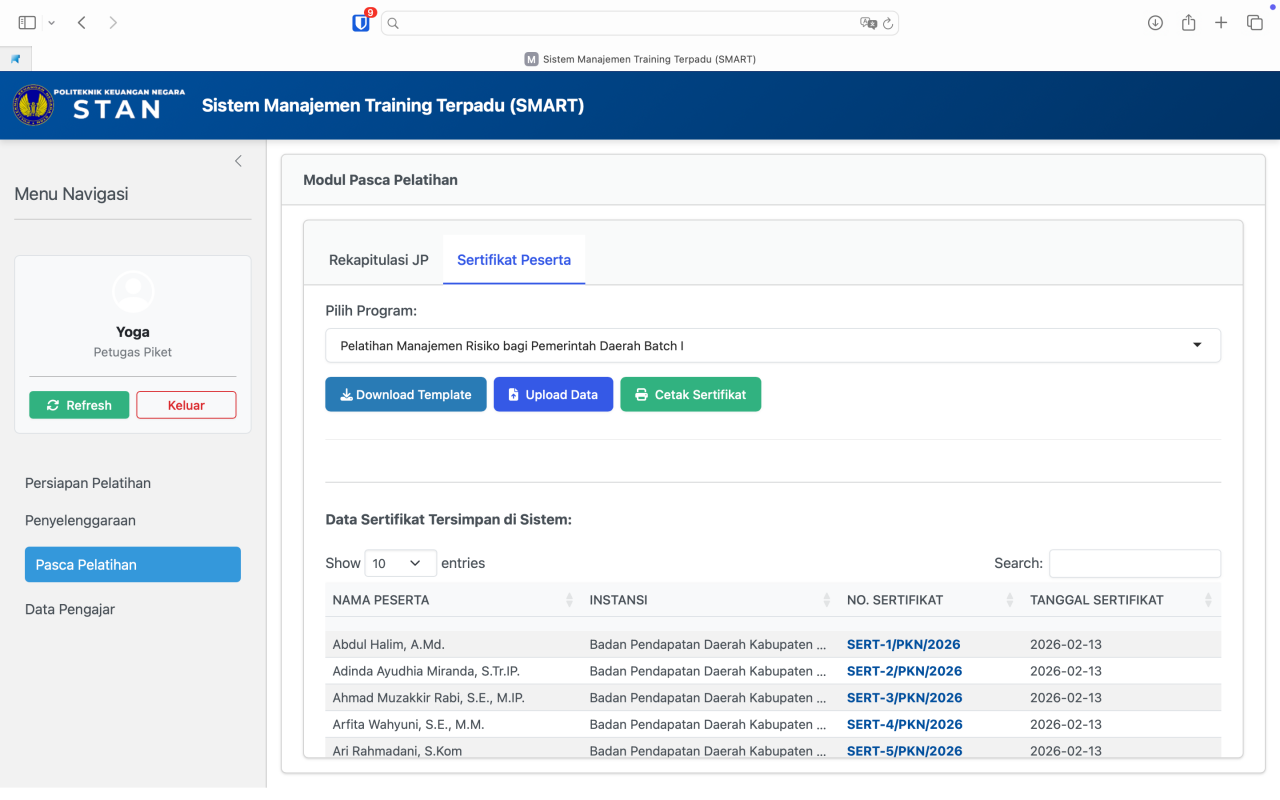1280x800 pixels.
Task: Show the tab overview icon
Action: click(x=1254, y=22)
